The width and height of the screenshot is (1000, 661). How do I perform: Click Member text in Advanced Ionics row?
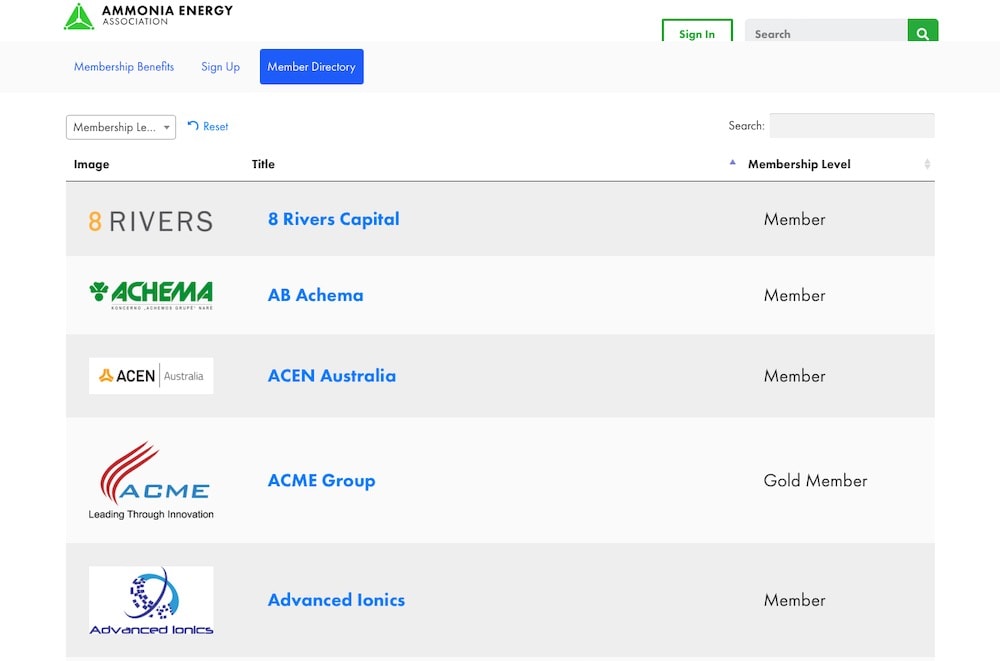795,600
